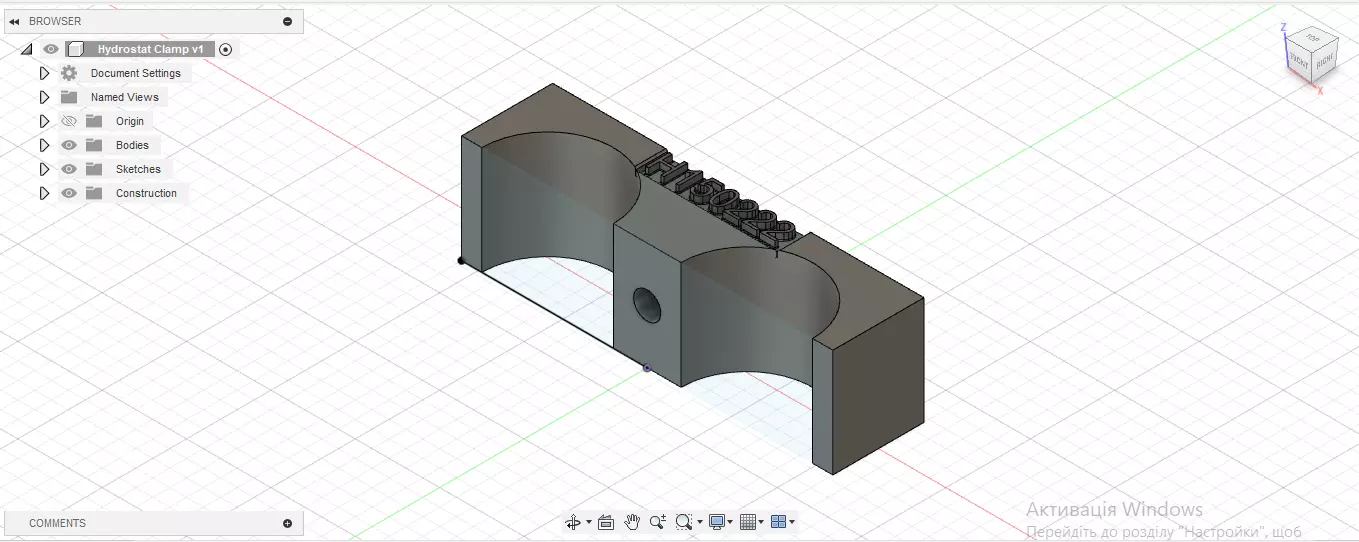This screenshot has width=1359, height=542.
Task: Select Origin tree item
Action: [x=130, y=121]
